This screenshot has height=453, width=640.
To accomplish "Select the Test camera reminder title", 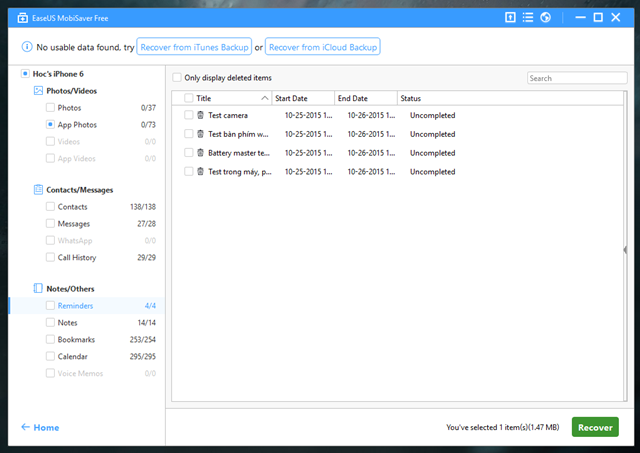I will click(x=228, y=115).
